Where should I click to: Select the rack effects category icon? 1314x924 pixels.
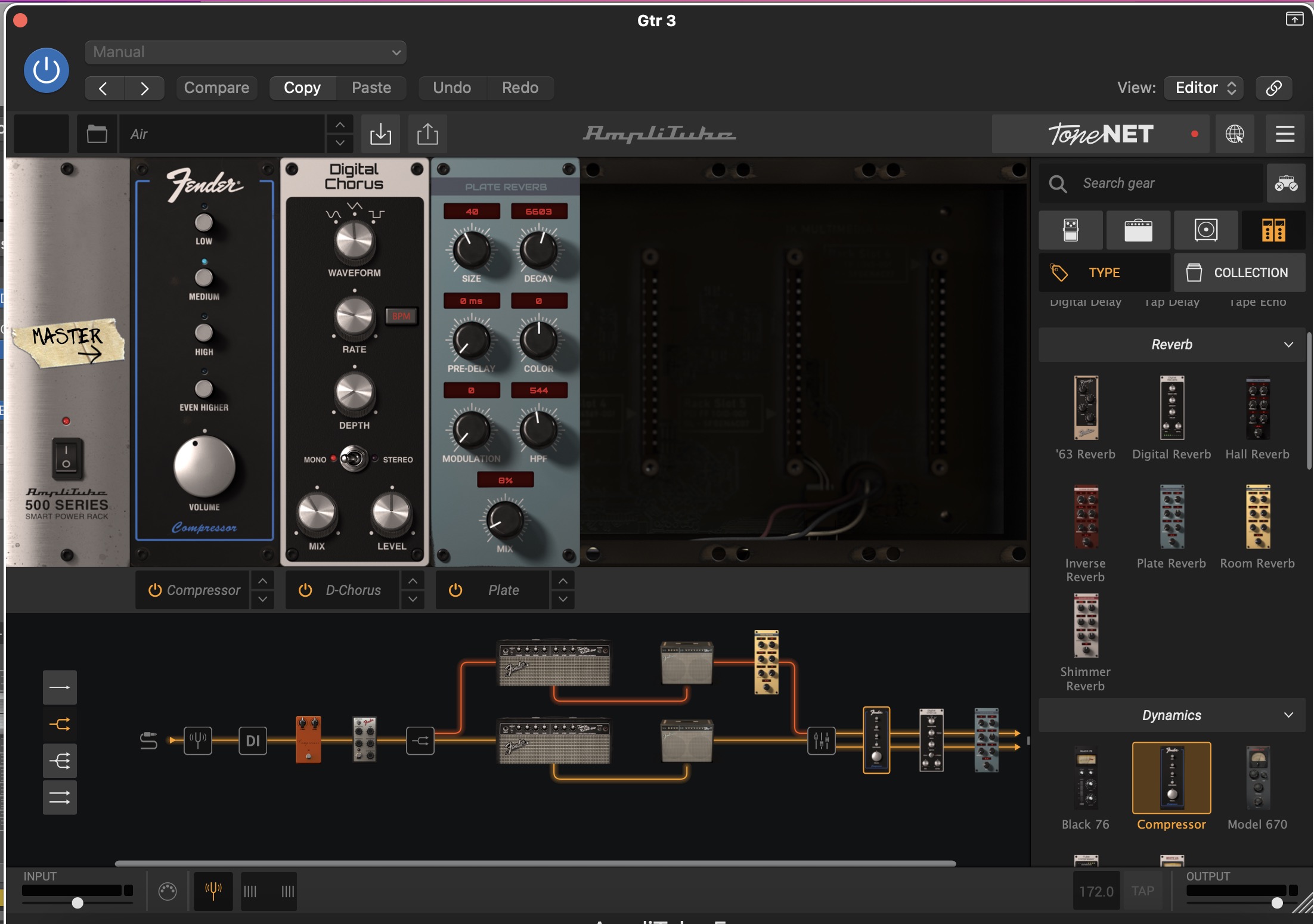pos(1273,230)
